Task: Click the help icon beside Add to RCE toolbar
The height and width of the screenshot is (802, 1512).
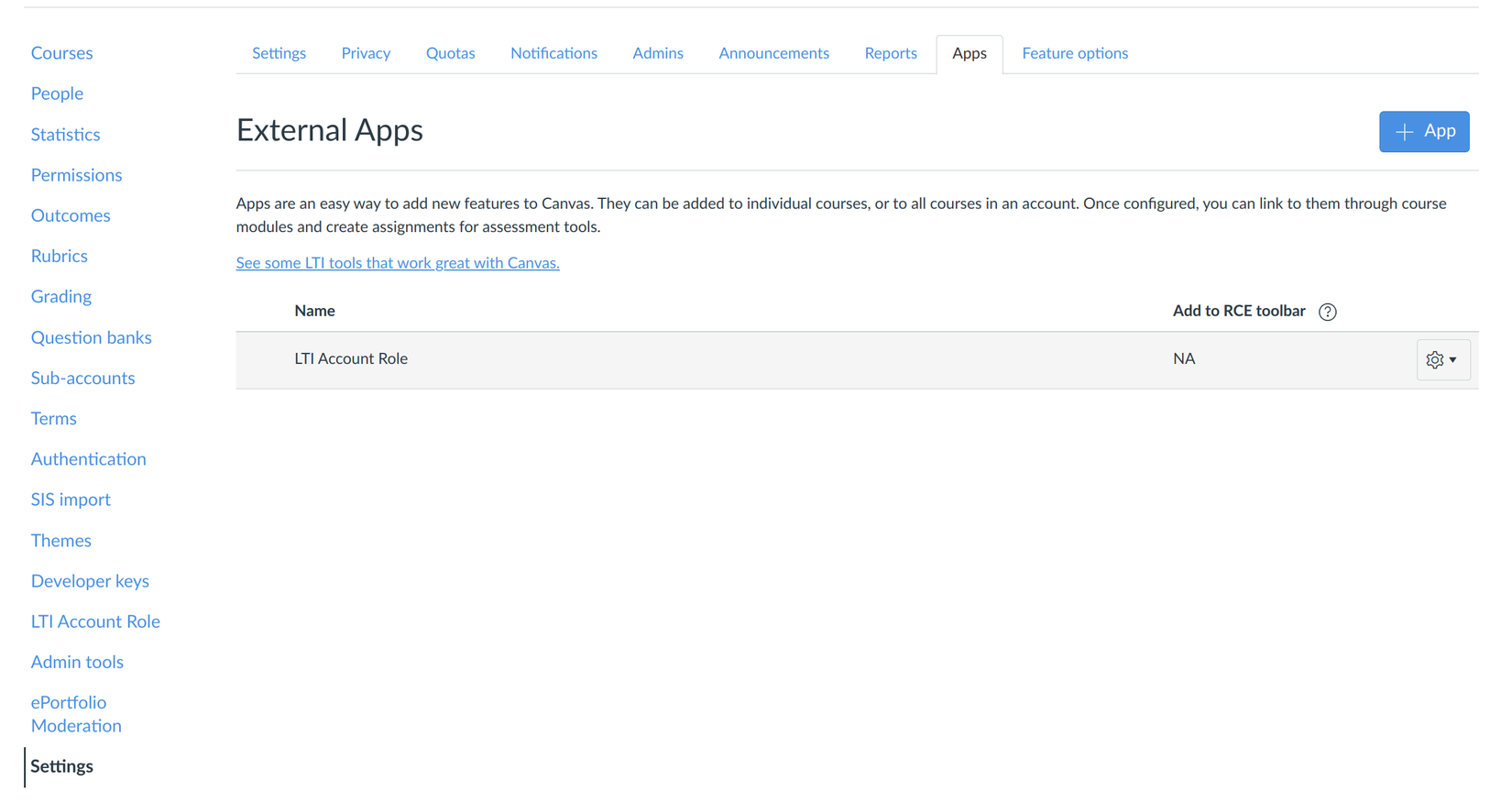Action: [x=1327, y=312]
